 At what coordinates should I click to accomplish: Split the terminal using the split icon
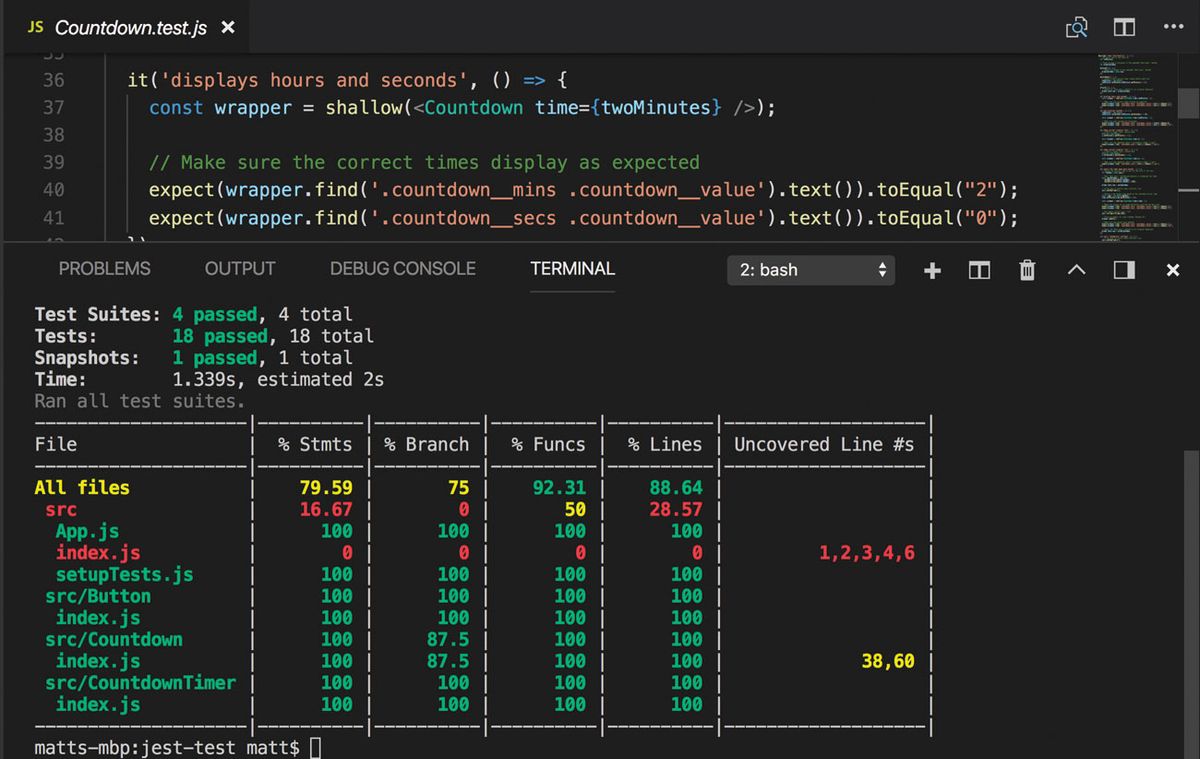click(979, 269)
